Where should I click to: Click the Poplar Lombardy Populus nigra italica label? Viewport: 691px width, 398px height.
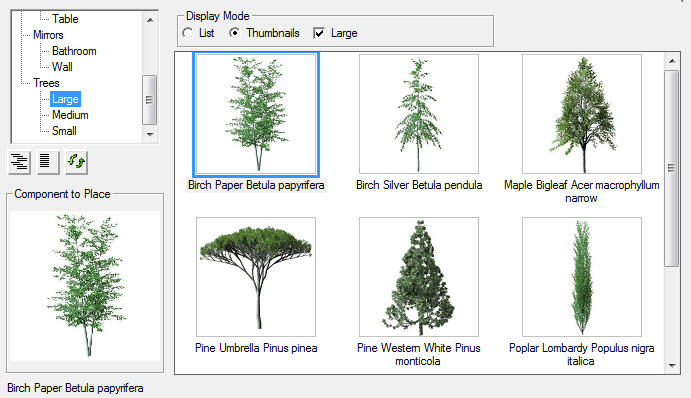point(582,354)
